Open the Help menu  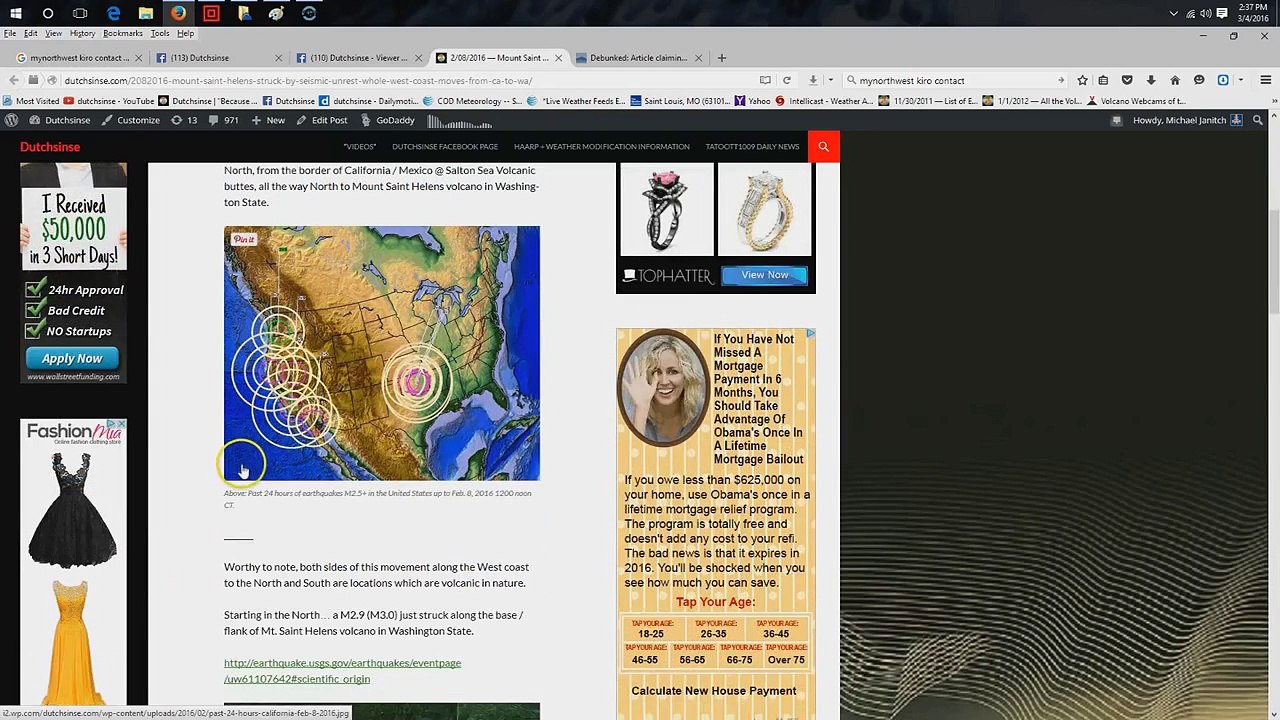coord(186,33)
